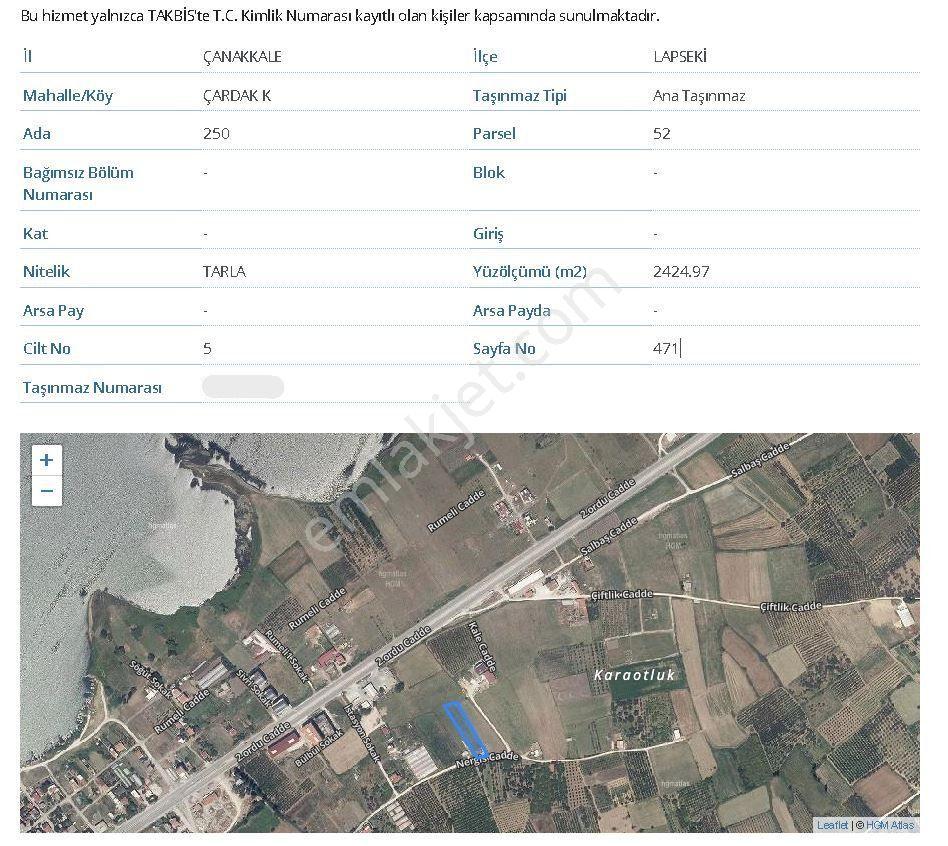The width and height of the screenshot is (948, 846).
Task: Open the HGM Atlas attribution link
Action: coord(890,825)
